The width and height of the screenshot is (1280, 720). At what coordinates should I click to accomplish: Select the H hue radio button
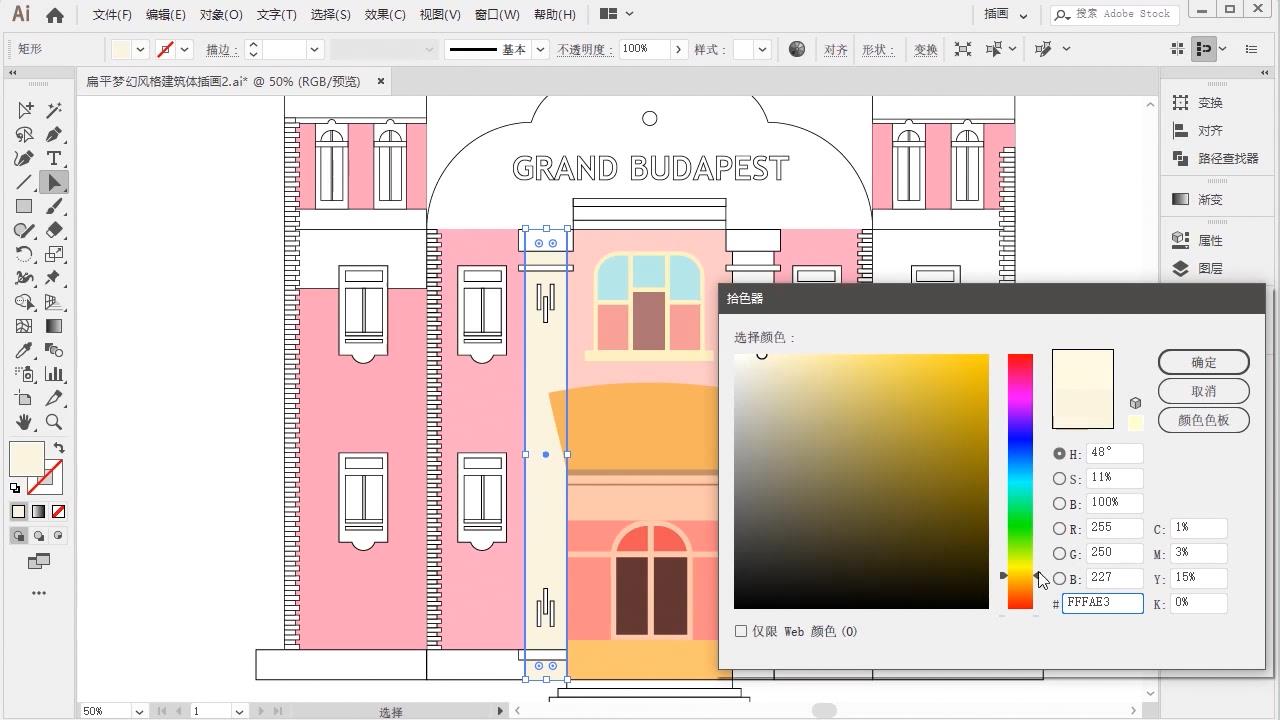click(x=1059, y=453)
